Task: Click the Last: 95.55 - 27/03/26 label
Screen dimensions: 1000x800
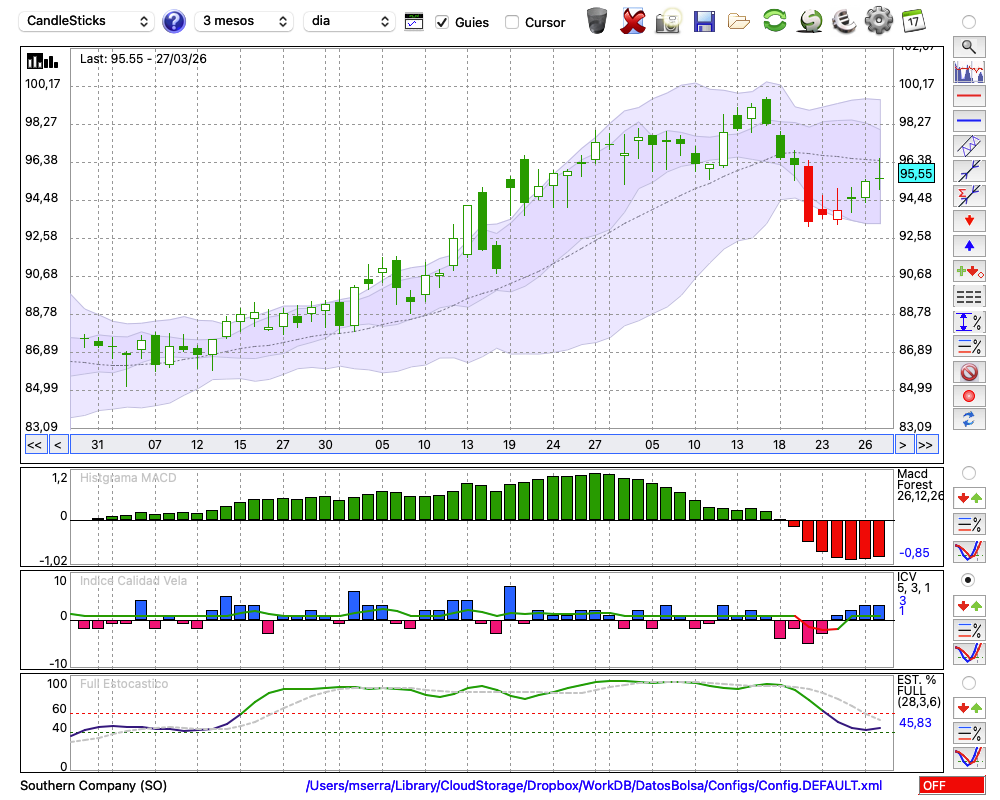Action: click(x=143, y=59)
